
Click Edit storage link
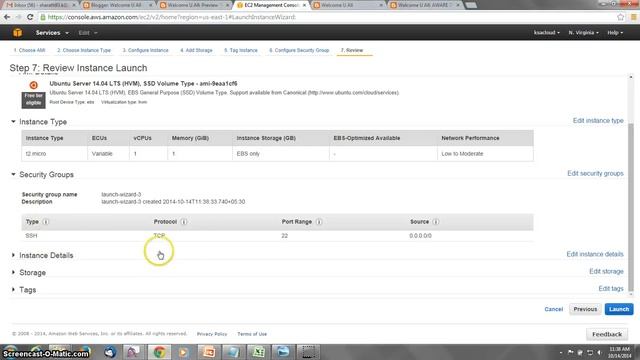coord(606,271)
